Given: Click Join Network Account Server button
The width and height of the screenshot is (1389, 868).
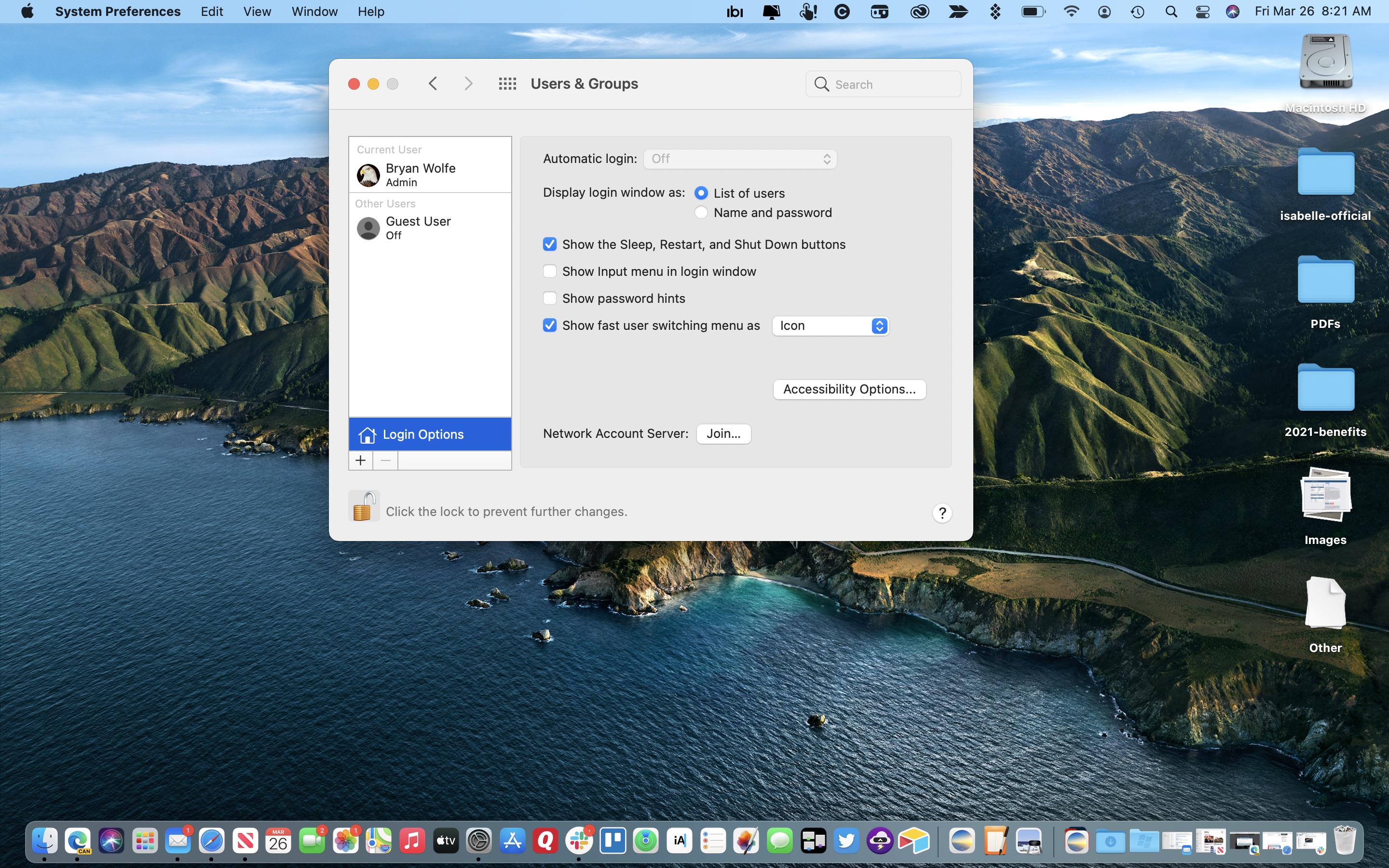Looking at the screenshot, I should (x=723, y=434).
